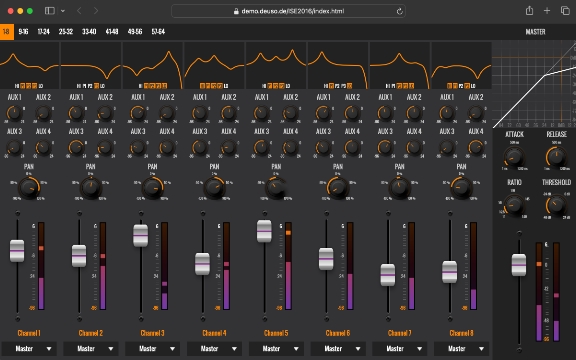Show tab overview icon
This screenshot has width=576, height=360.
click(565, 11)
